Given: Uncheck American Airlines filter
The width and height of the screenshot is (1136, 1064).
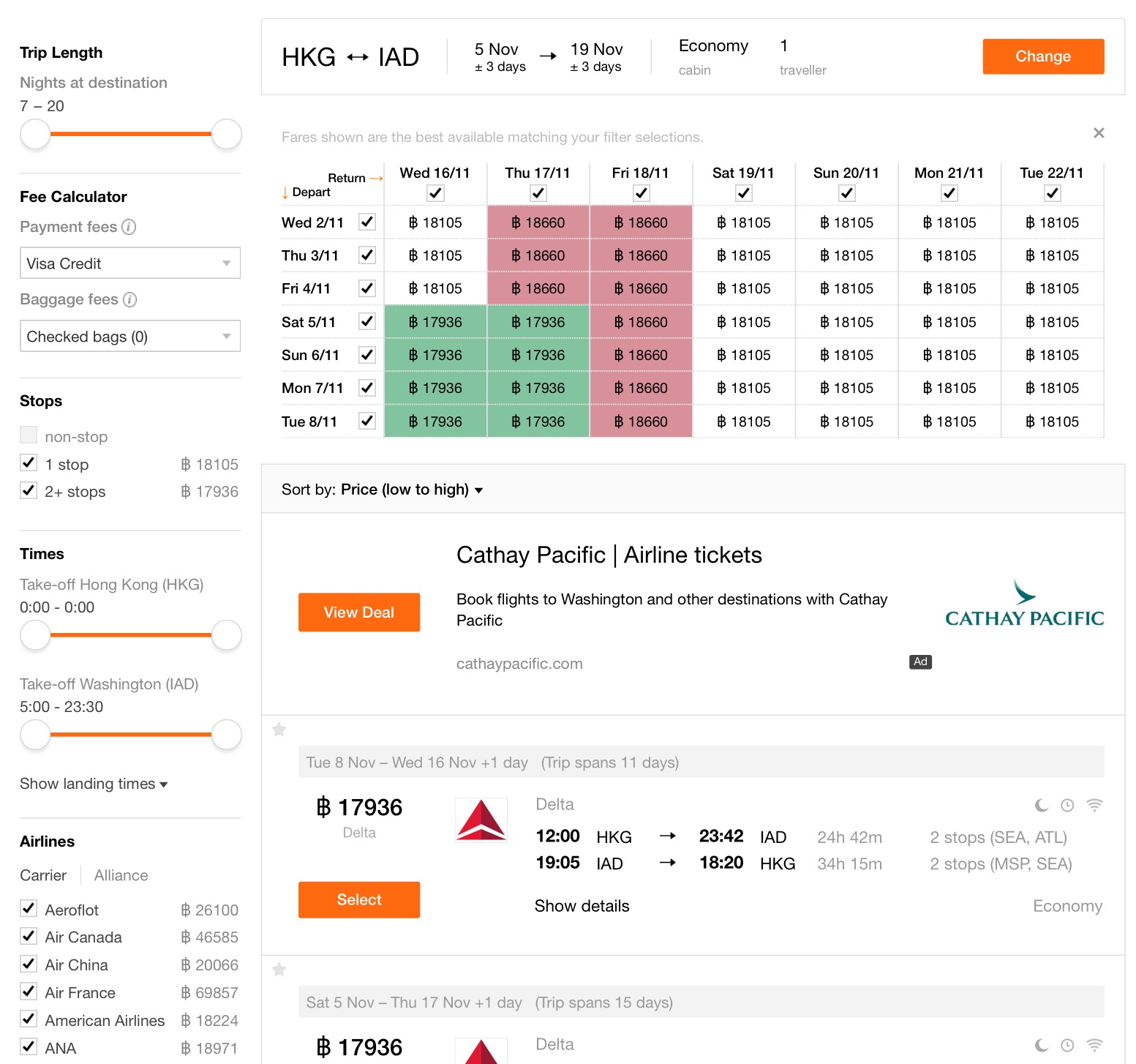Looking at the screenshot, I should click(29, 1019).
